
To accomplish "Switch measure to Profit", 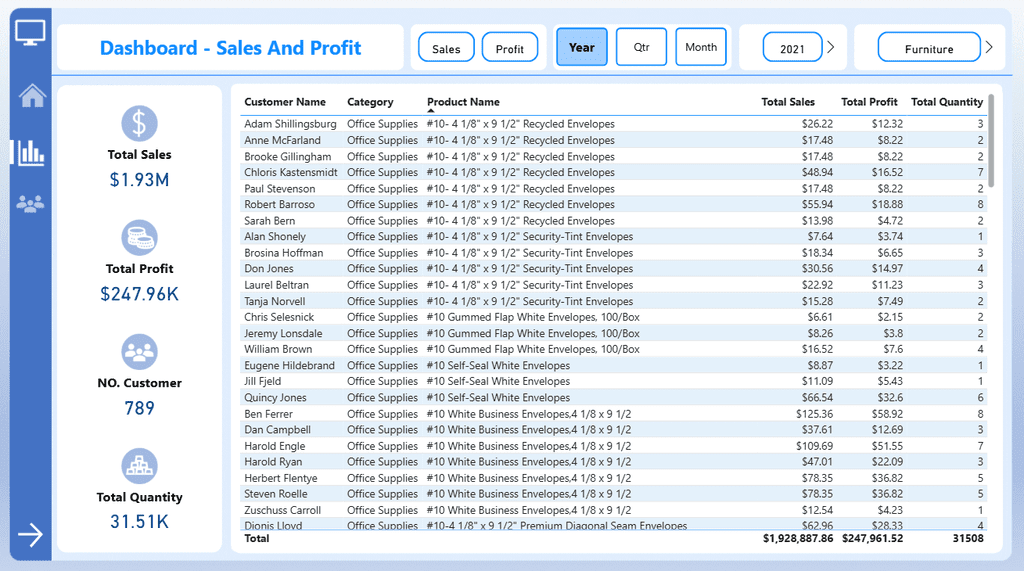I will 510,48.
